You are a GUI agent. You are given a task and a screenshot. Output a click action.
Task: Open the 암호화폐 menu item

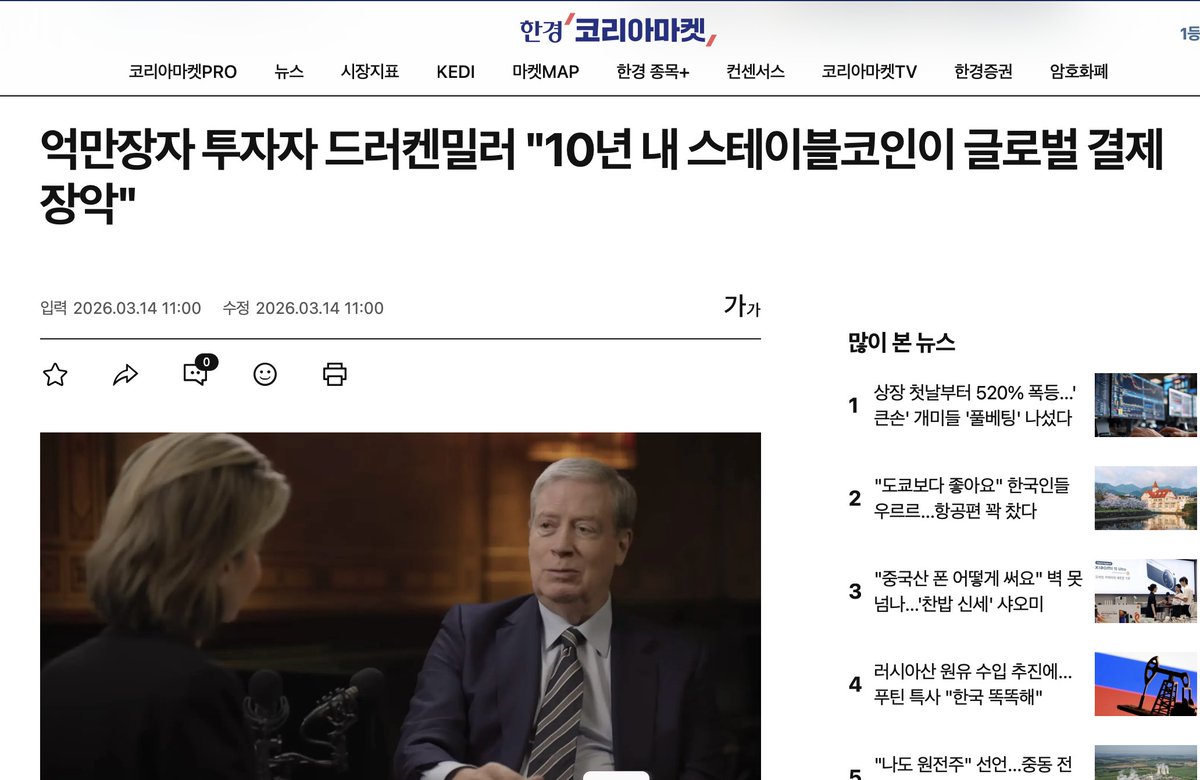click(1079, 72)
